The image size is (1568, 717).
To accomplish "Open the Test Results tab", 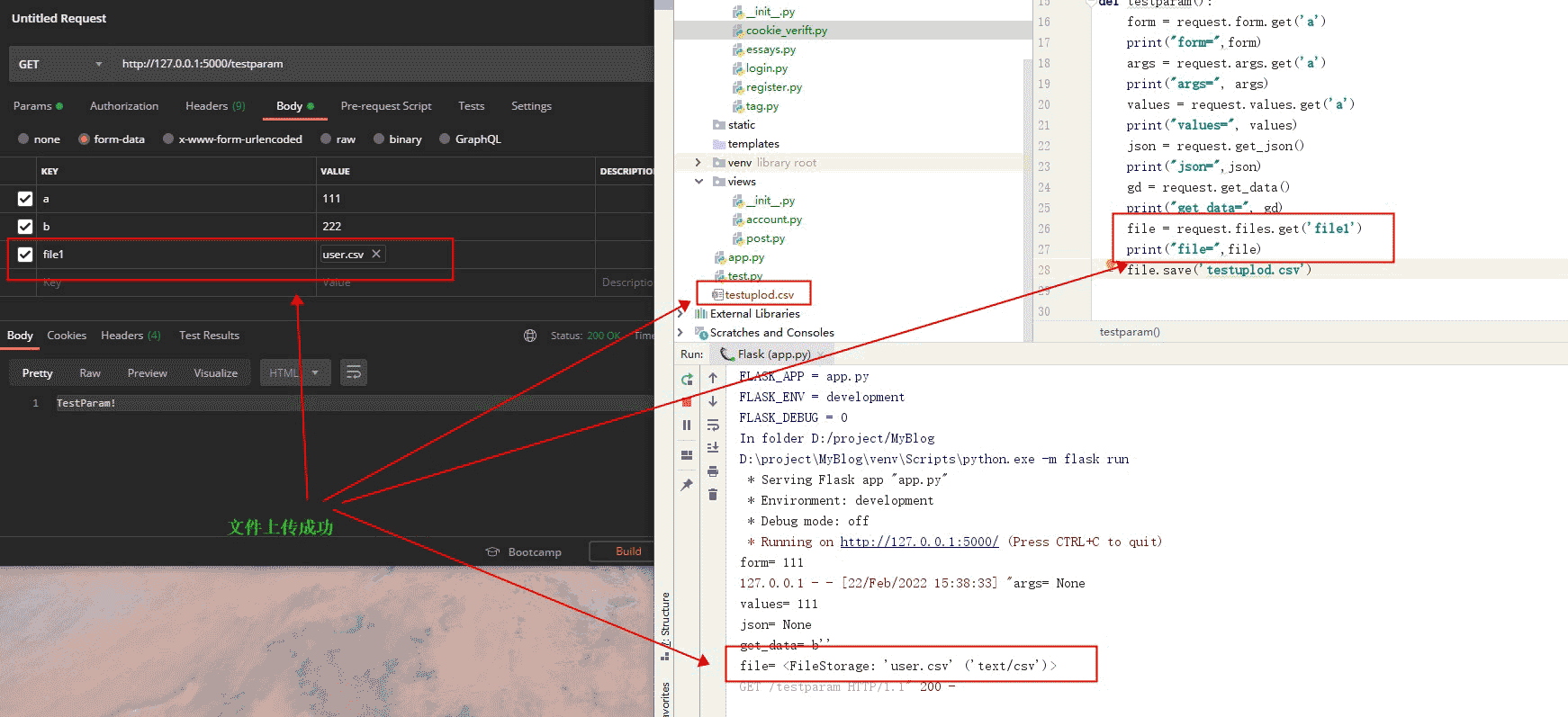I will point(209,336).
